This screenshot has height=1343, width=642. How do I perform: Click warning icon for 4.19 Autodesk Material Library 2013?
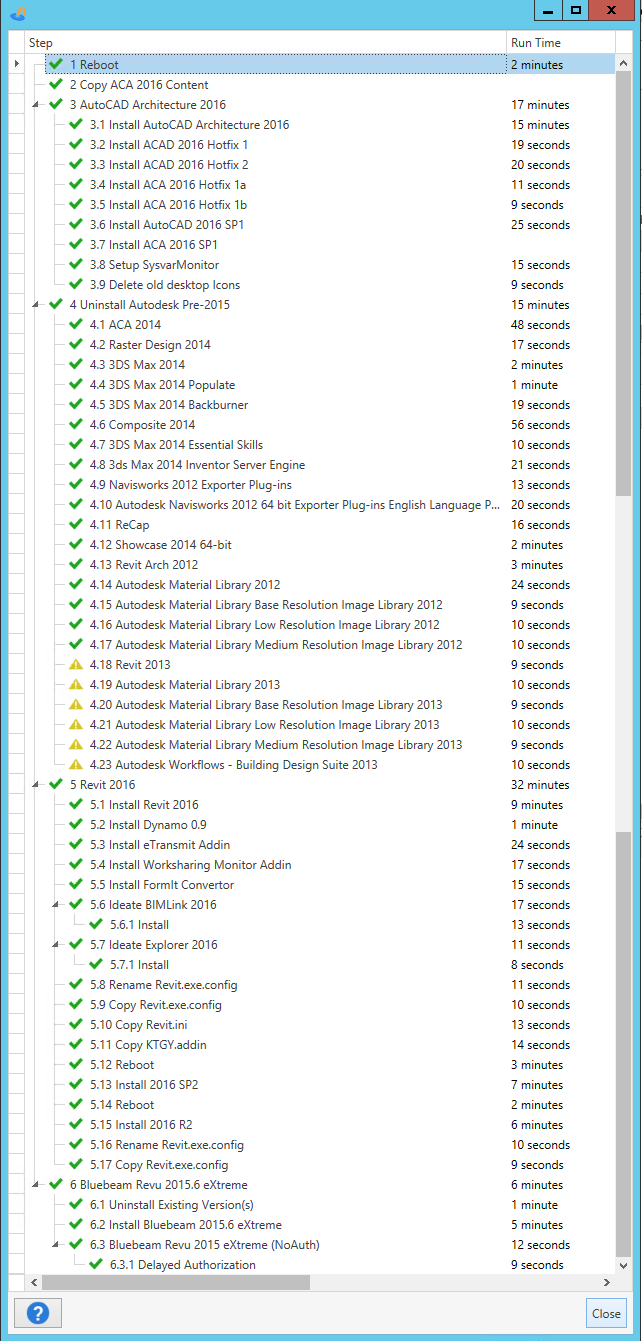[76, 685]
